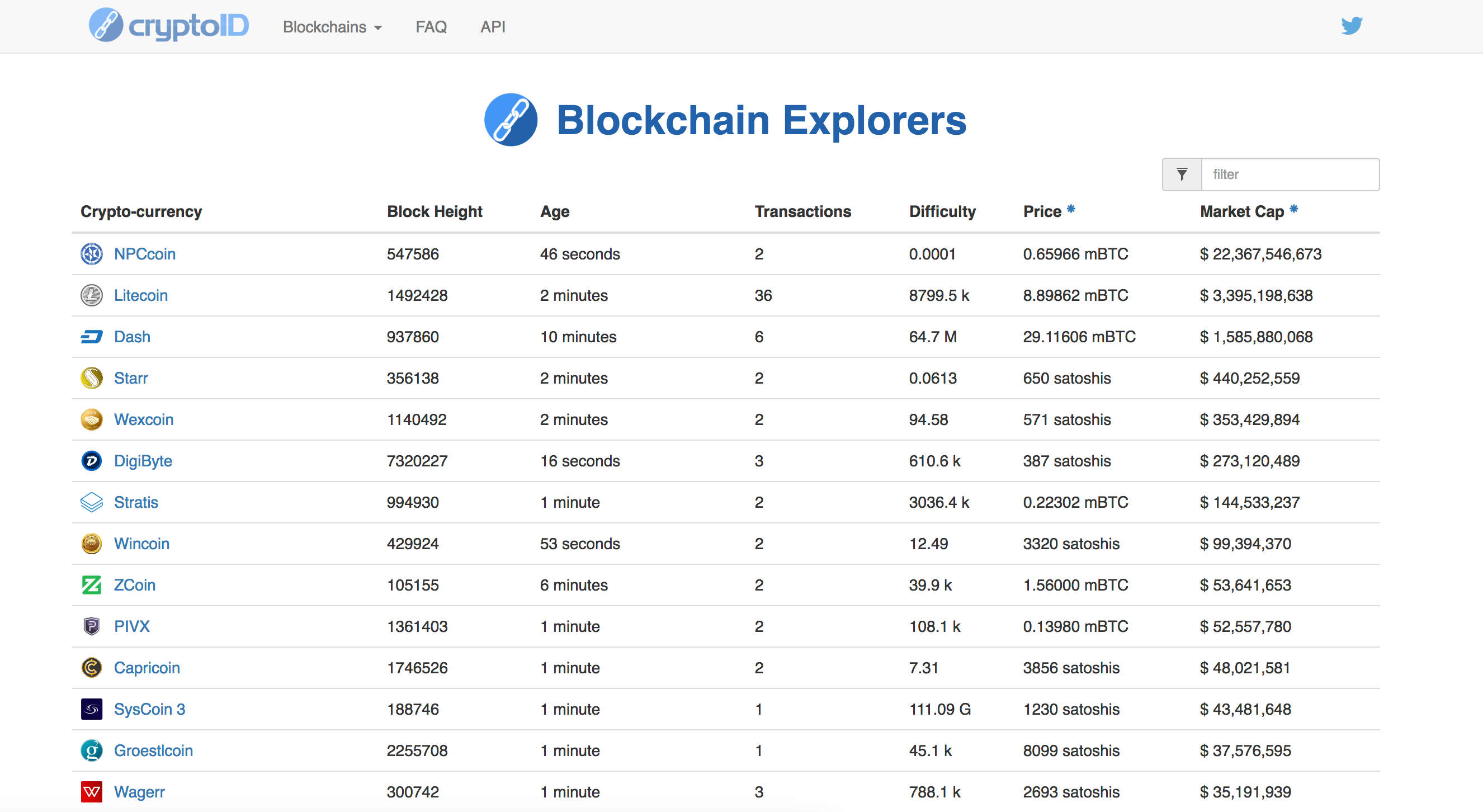
Task: Click the Groestlcoin logo icon
Action: click(x=92, y=751)
